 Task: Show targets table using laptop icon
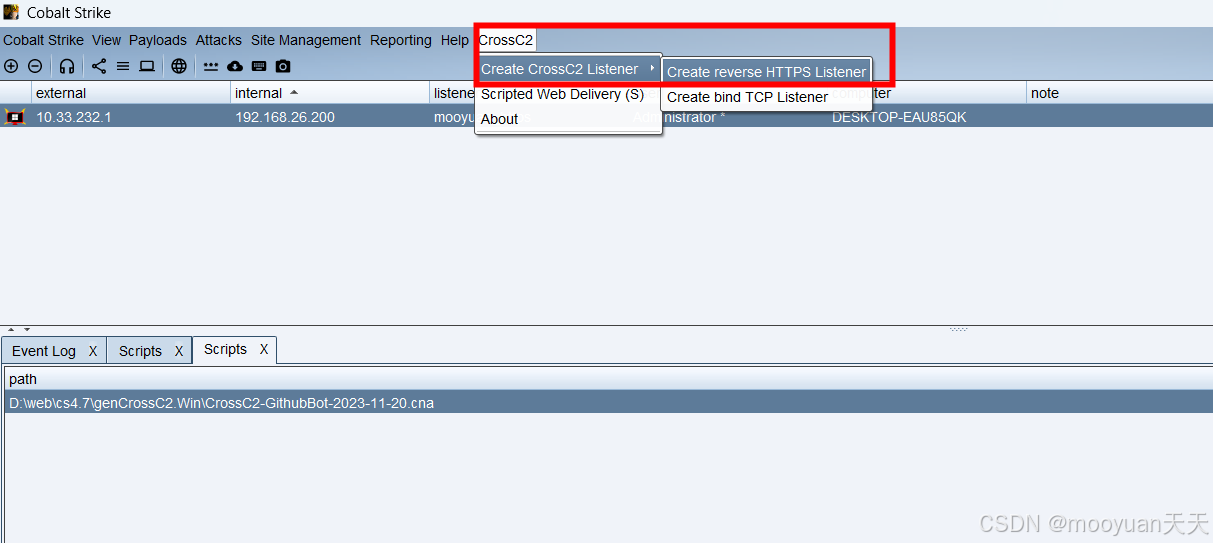[x=147, y=66]
